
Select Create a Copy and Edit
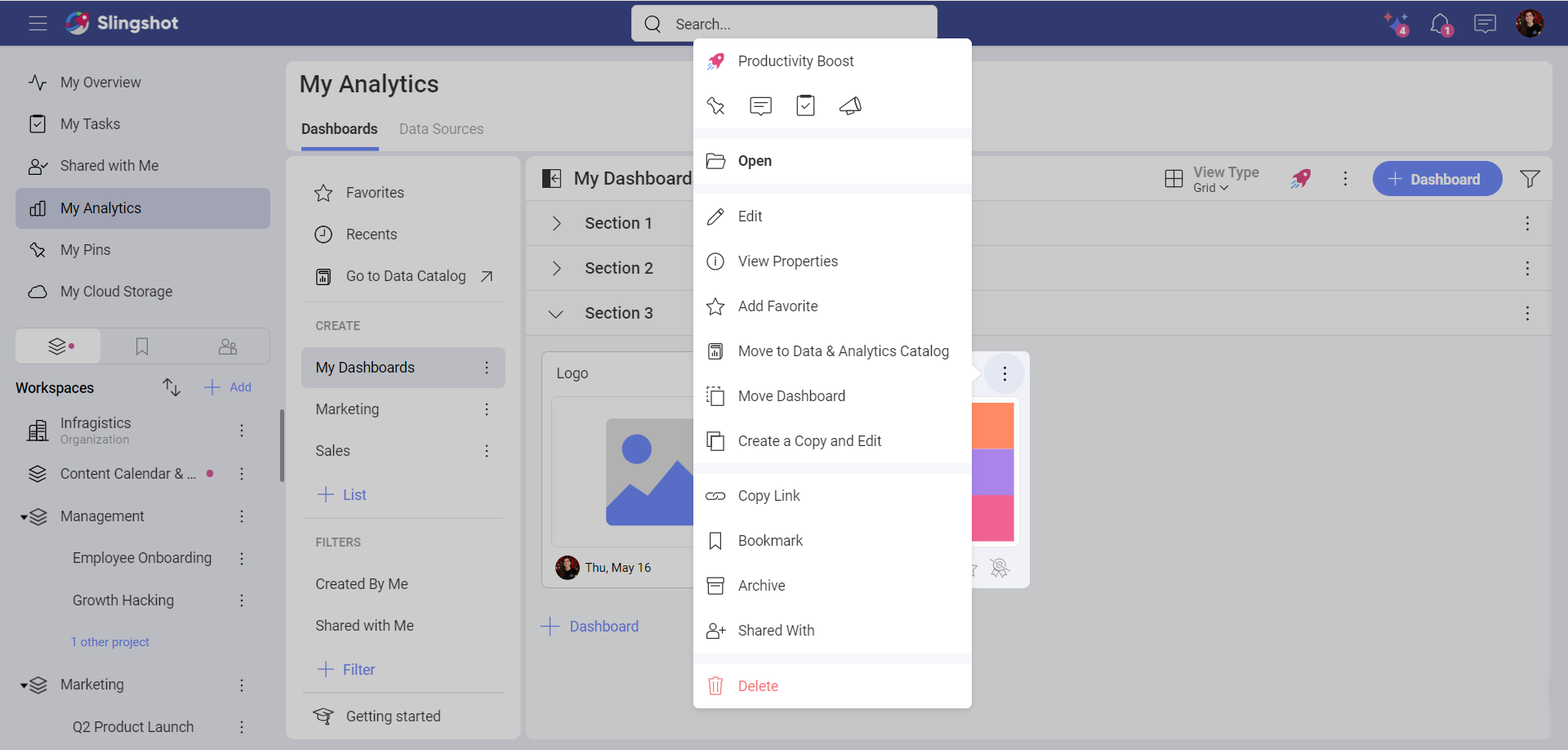[832, 441]
